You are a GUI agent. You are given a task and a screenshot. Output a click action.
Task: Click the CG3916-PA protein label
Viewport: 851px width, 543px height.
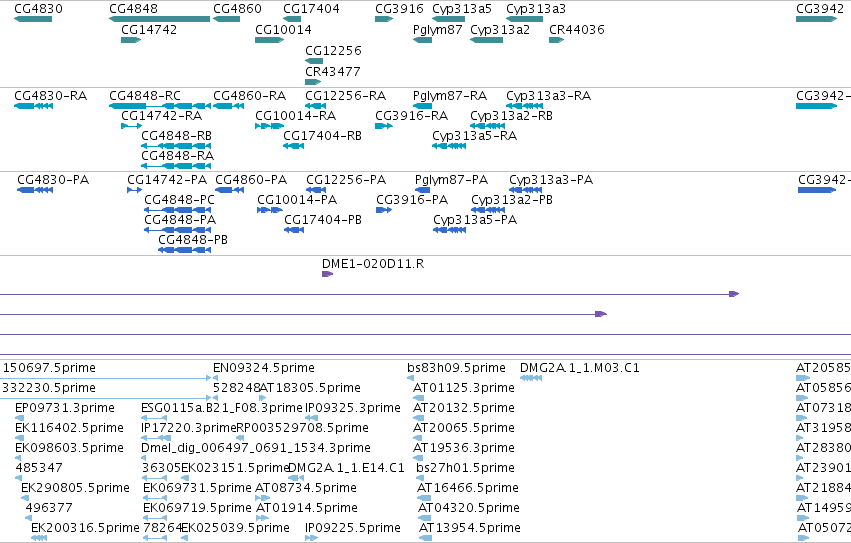tap(412, 200)
